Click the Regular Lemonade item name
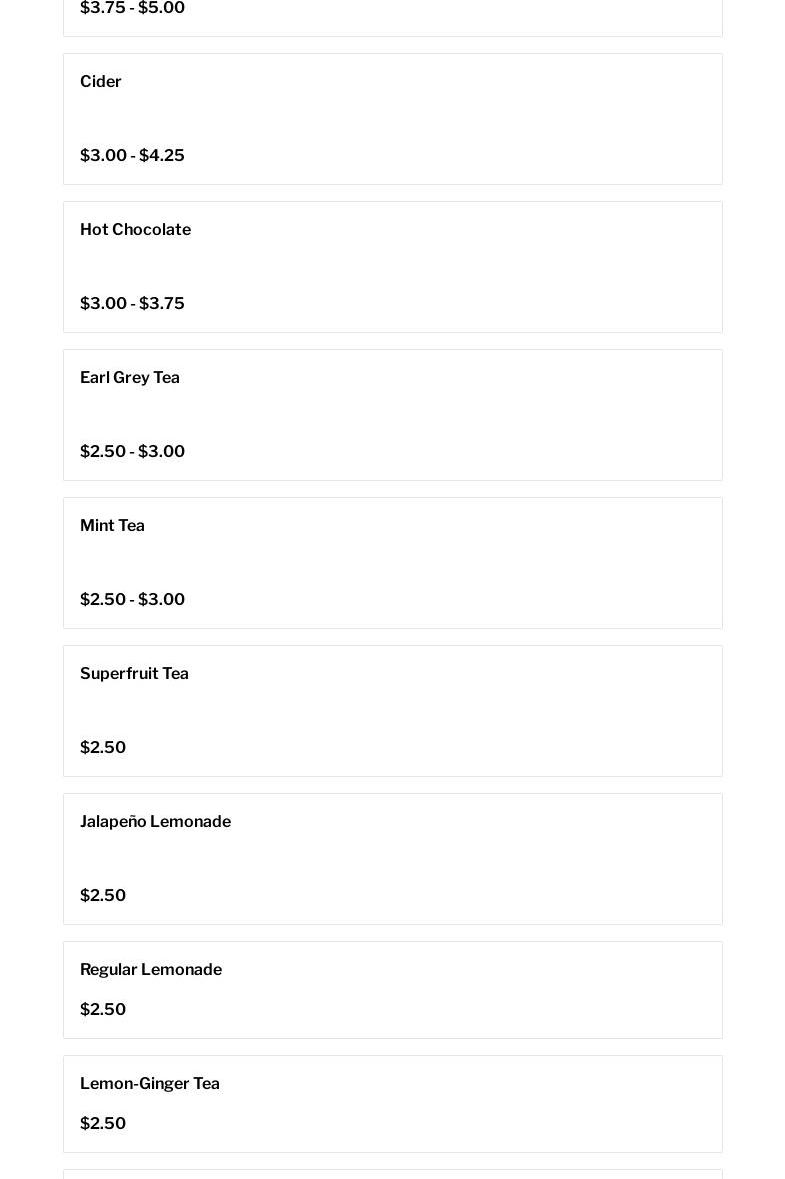This screenshot has width=785, height=1179. point(151,970)
